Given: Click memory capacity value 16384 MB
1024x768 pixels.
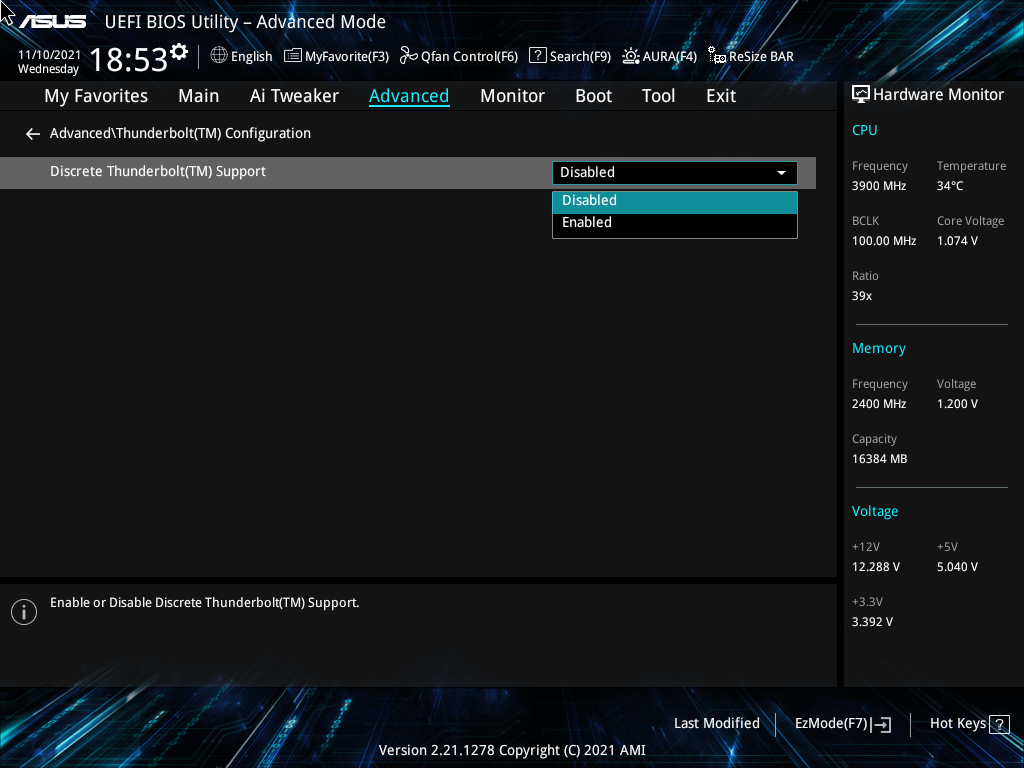Looking at the screenshot, I should pos(879,459).
